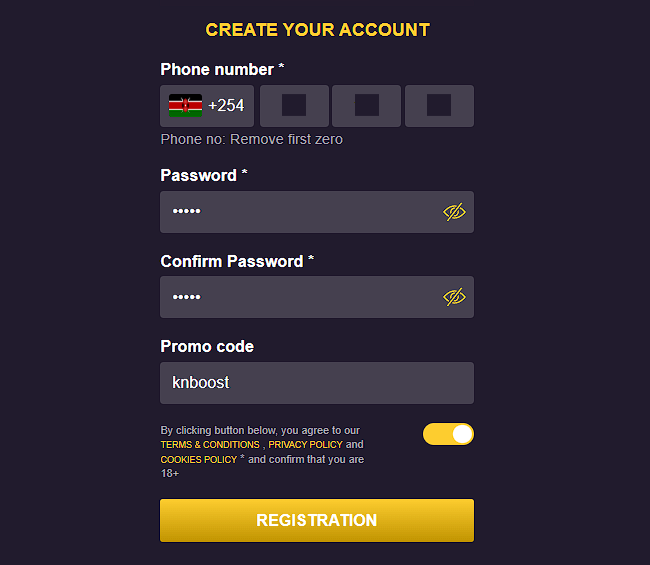
Task: Toggle the yellow agreement switch
Action: click(x=448, y=434)
